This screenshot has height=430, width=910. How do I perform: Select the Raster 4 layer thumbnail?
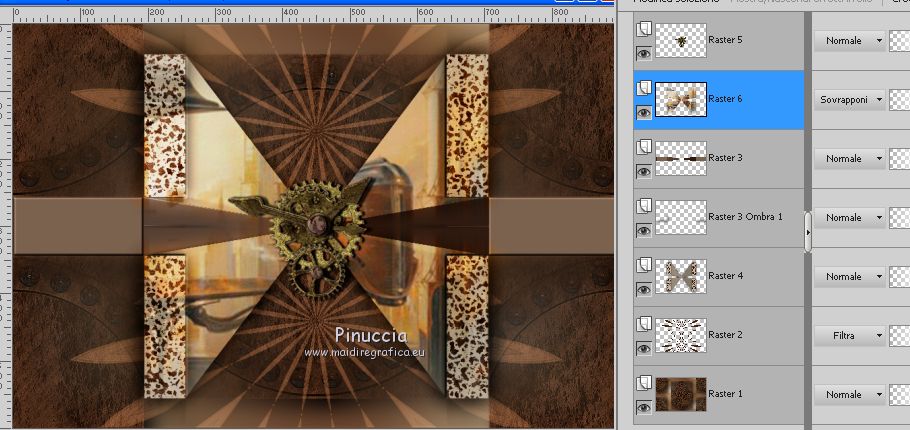coord(681,276)
